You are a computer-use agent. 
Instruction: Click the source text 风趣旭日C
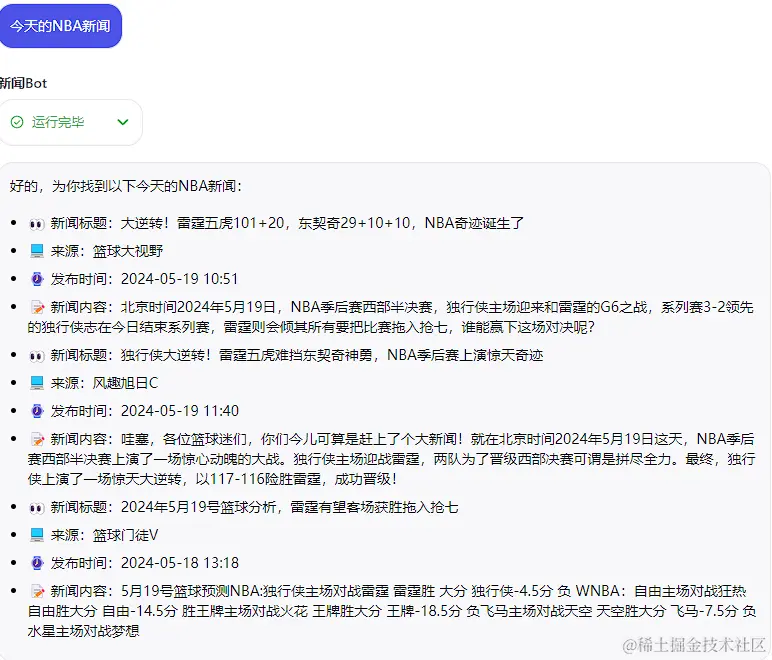click(125, 383)
